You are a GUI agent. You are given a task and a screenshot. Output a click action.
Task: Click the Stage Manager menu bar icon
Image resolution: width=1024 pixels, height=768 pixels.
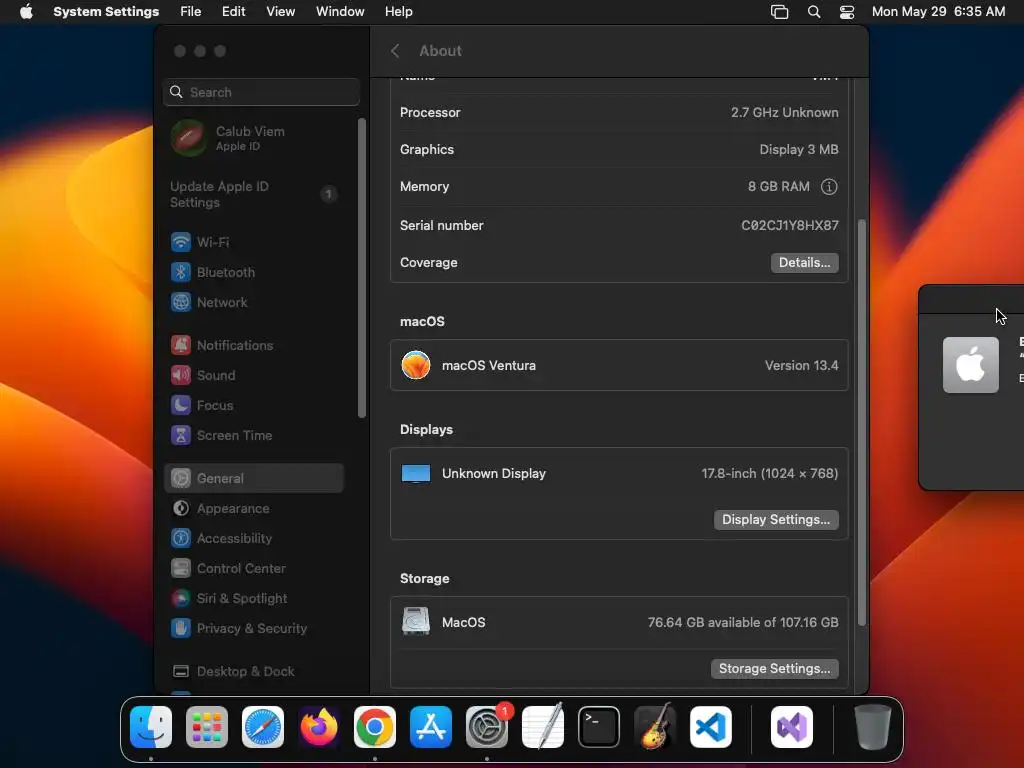pos(780,12)
